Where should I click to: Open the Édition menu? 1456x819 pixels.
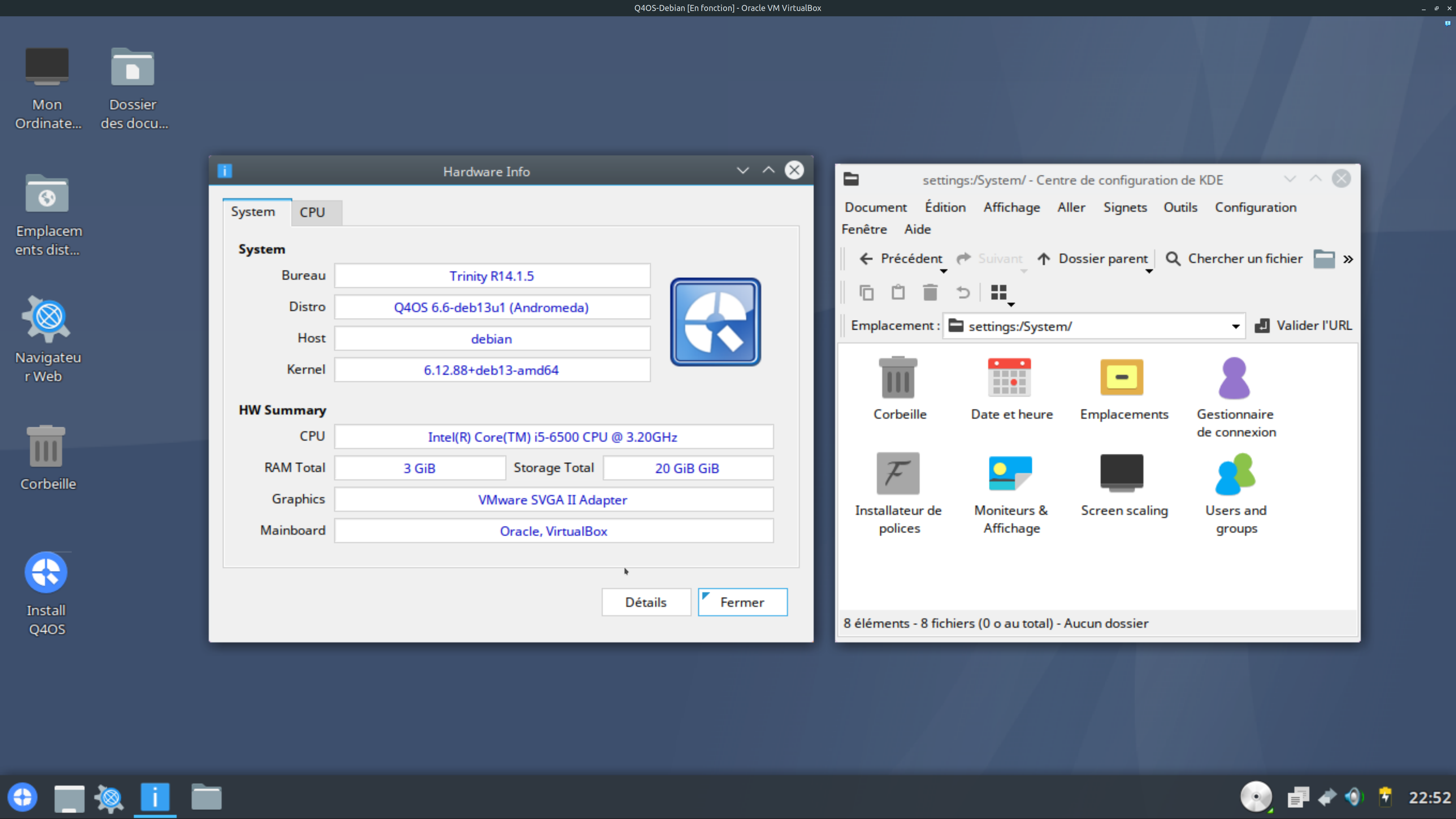pos(945,207)
